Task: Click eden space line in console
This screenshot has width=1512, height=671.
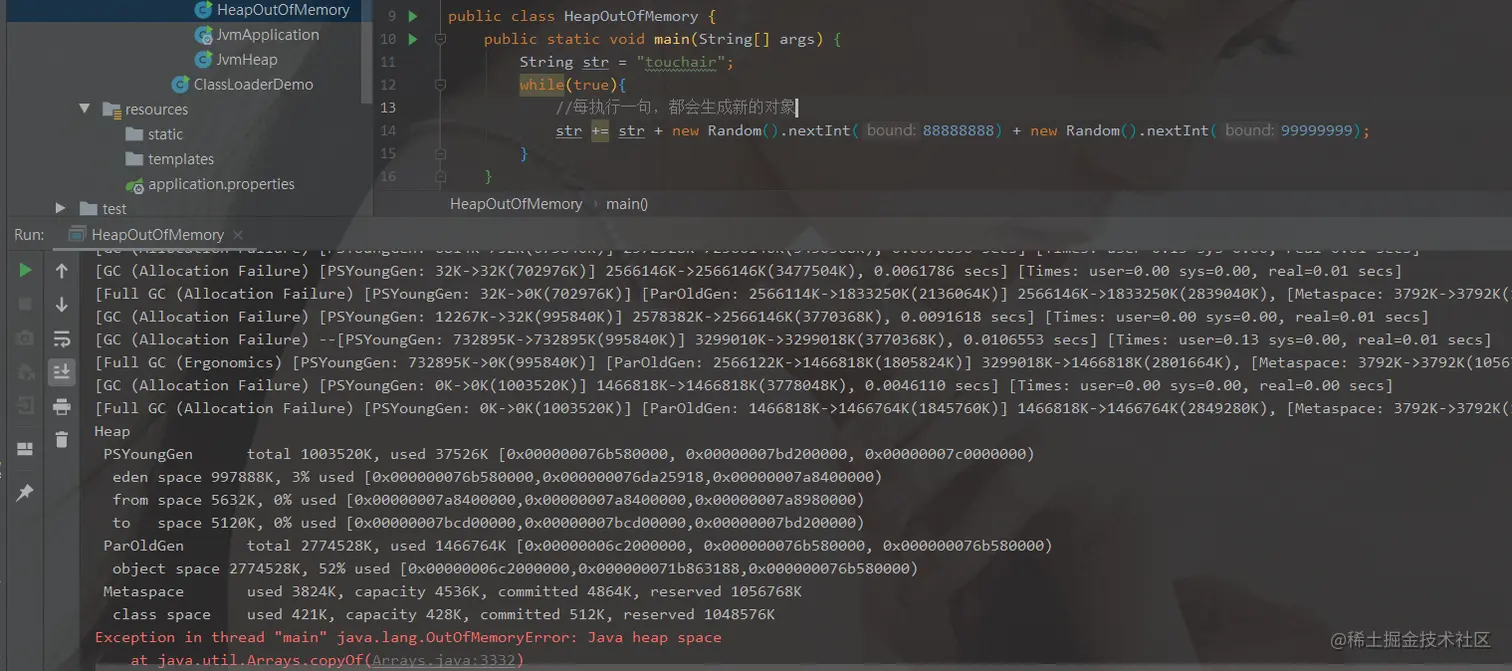Action: [497, 477]
